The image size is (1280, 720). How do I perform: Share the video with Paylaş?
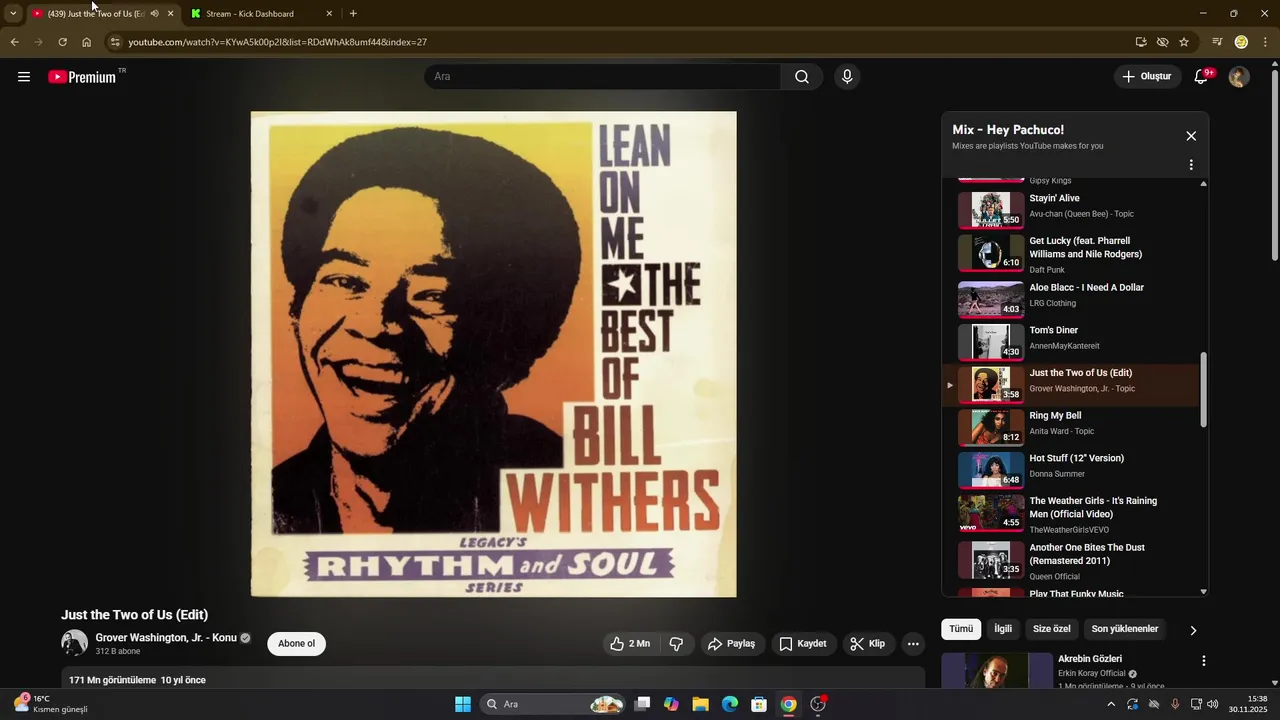tap(732, 644)
